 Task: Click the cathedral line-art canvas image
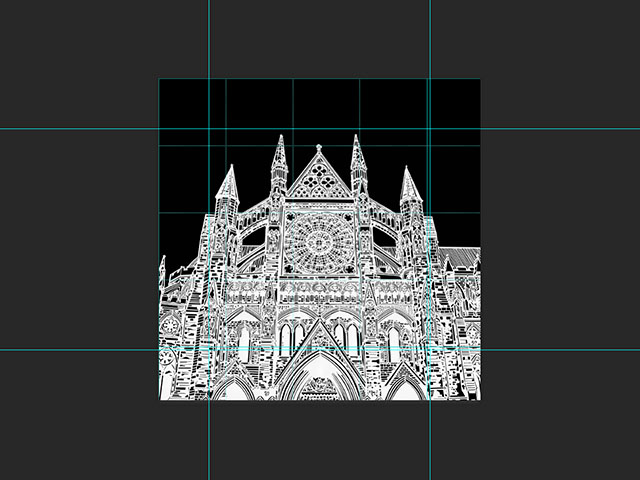click(320, 240)
